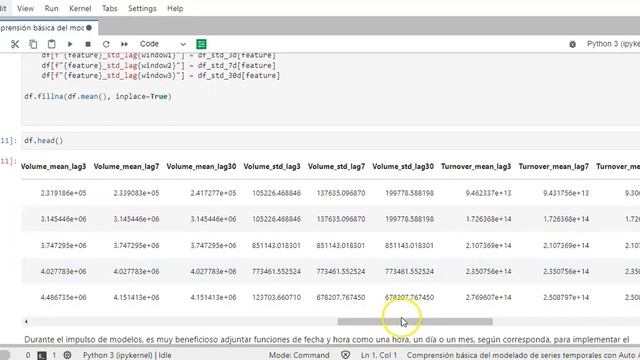The width and height of the screenshot is (640, 360).
Task: Click the horizontal scrollbar thumb of the output
Action: click(x=415, y=322)
